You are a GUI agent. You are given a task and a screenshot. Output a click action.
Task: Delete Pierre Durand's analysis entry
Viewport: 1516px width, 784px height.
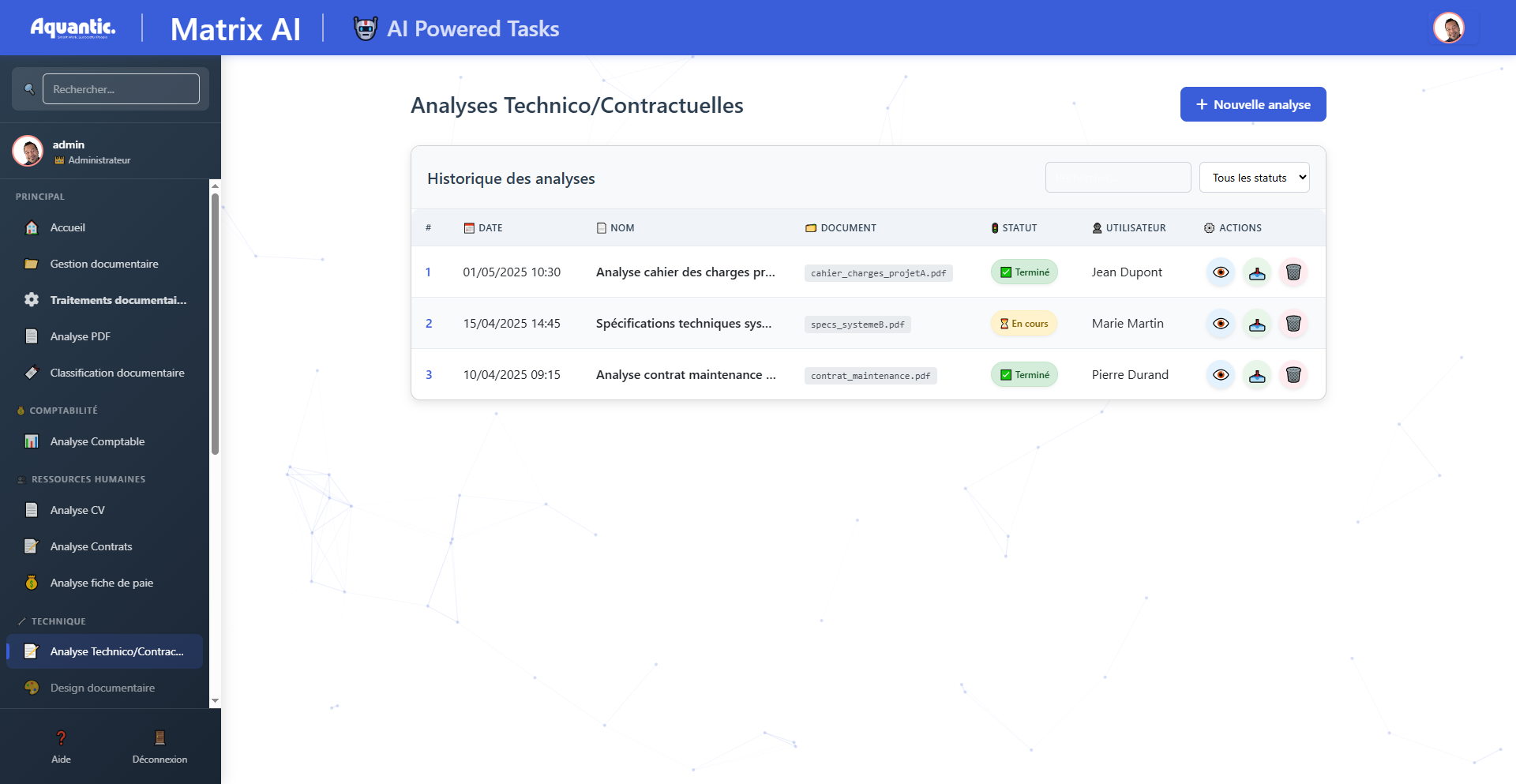[x=1293, y=375]
